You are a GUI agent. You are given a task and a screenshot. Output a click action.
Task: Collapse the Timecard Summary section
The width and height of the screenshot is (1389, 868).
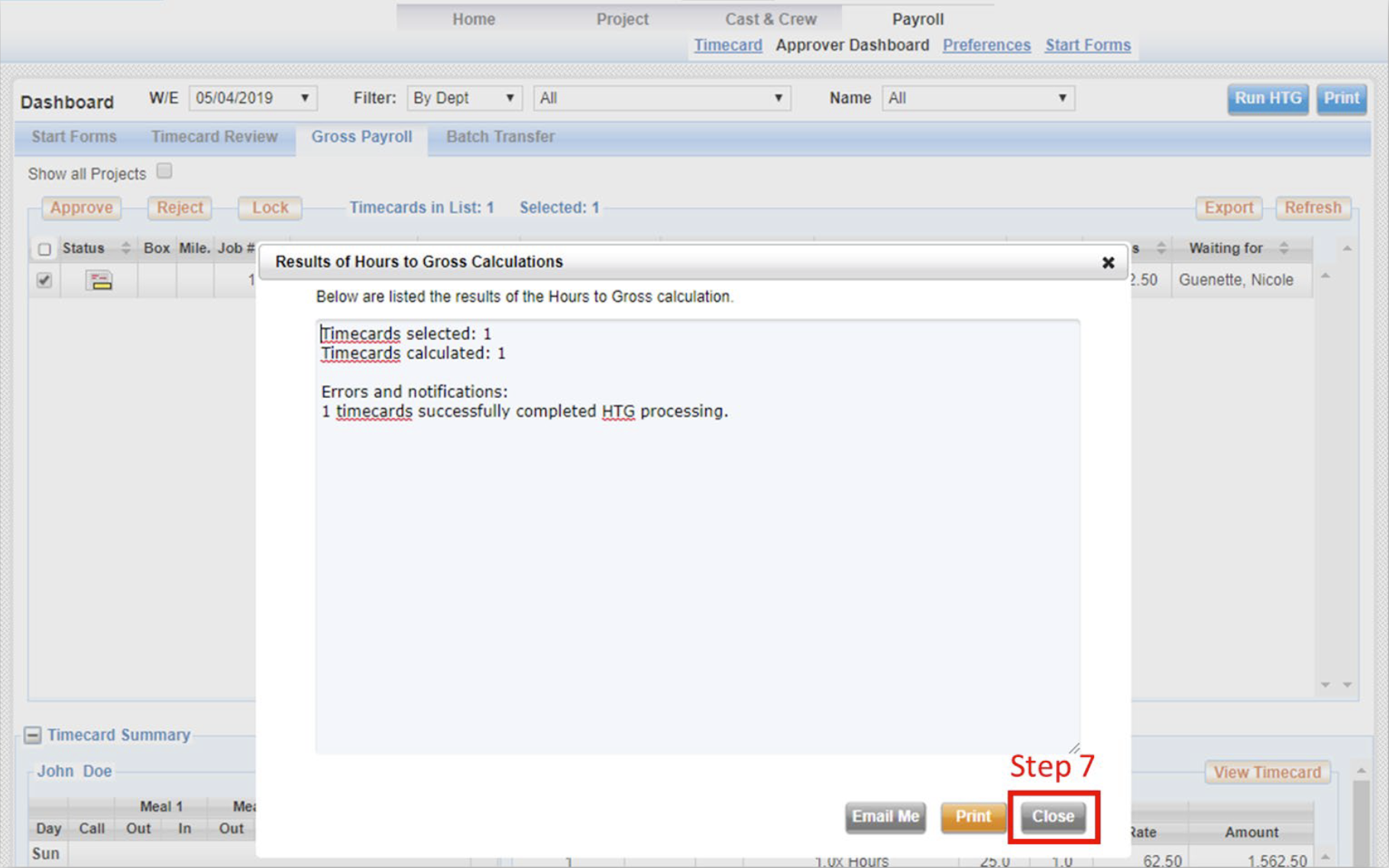click(x=32, y=735)
